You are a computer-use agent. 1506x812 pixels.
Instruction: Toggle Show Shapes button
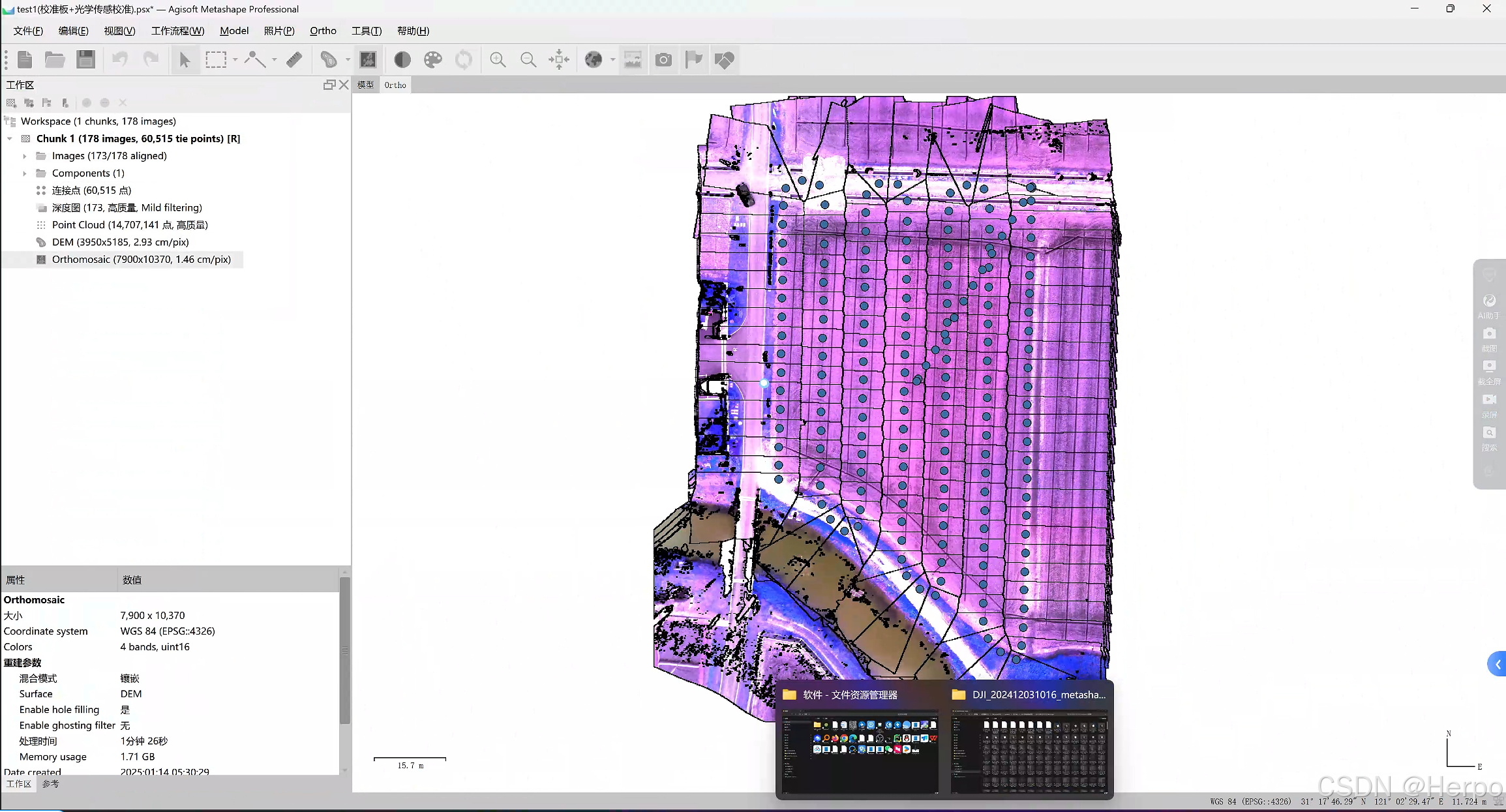coord(724,60)
